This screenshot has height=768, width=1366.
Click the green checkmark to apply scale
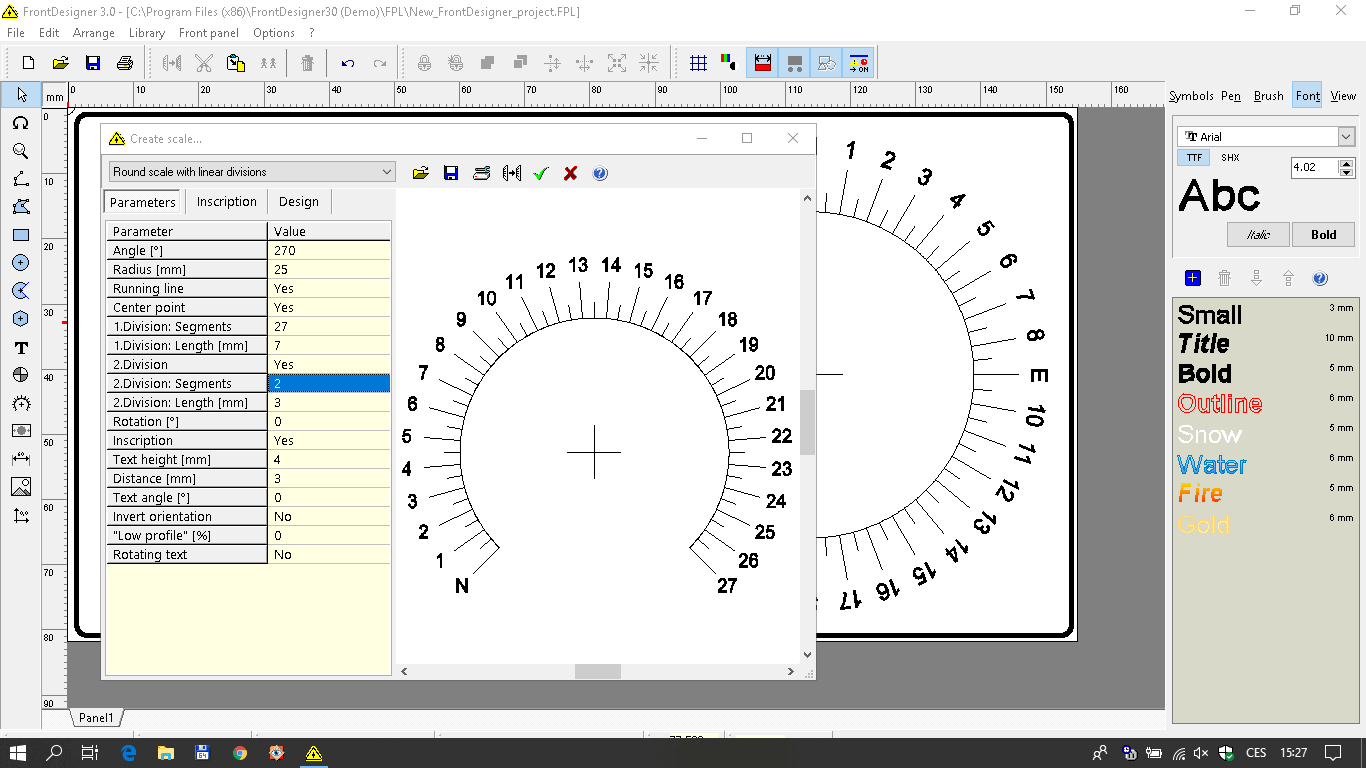pos(541,173)
